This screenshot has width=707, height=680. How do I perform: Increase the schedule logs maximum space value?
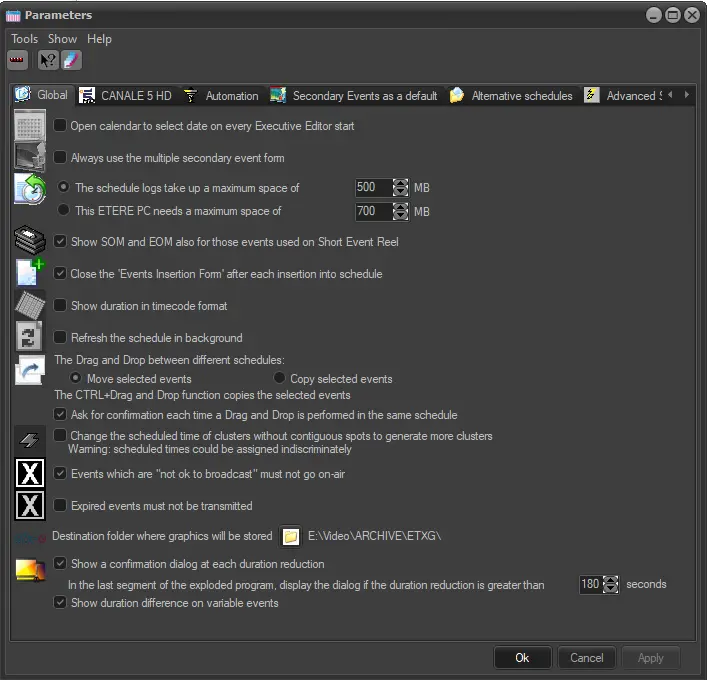click(401, 183)
